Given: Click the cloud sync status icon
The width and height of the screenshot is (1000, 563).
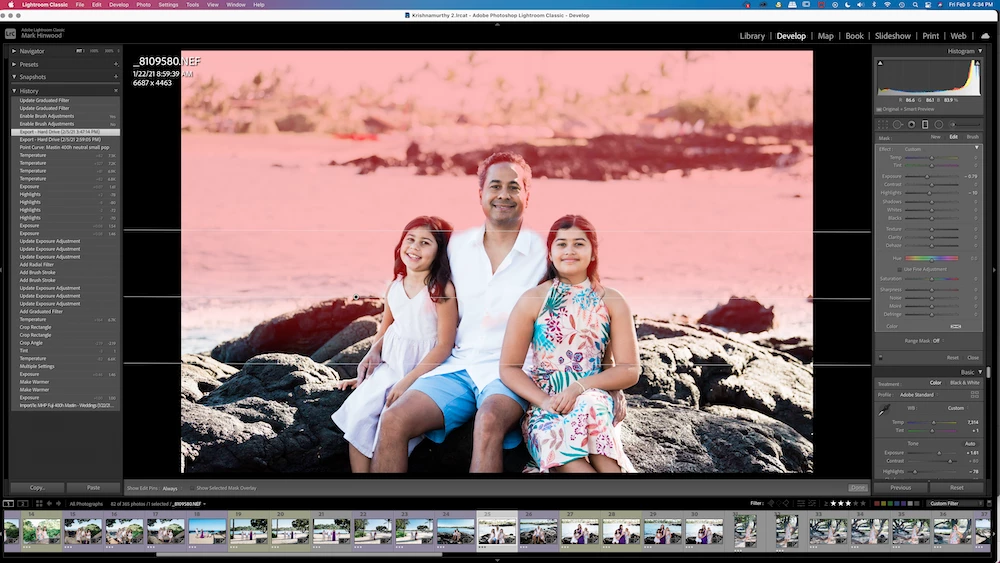Looking at the screenshot, I should coord(986,36).
